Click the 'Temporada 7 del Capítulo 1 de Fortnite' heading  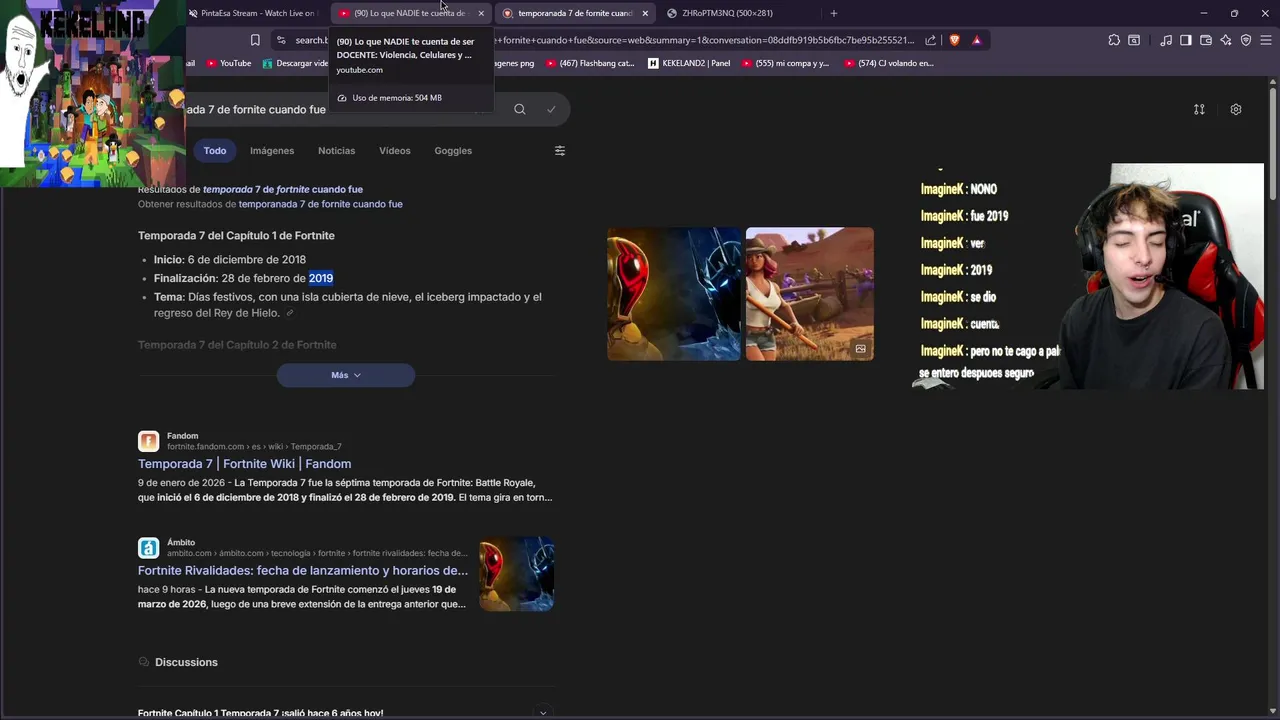pyautogui.click(x=236, y=236)
